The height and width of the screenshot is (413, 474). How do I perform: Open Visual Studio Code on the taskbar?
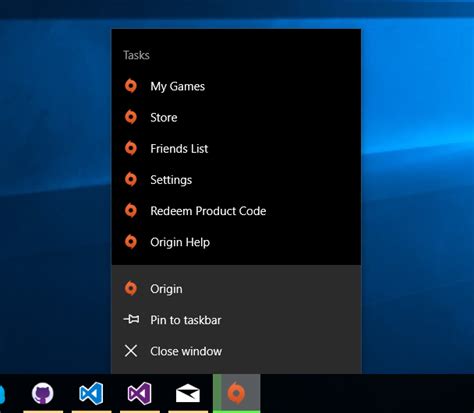[x=91, y=393]
